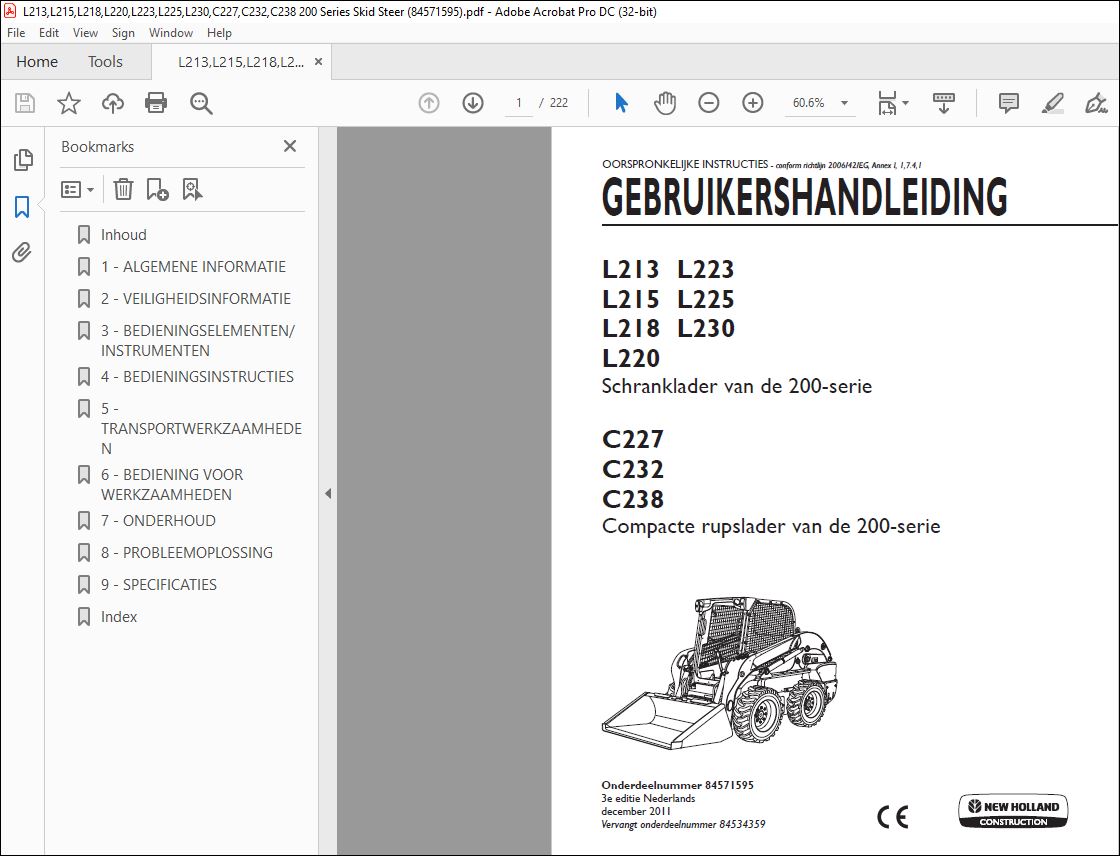The height and width of the screenshot is (856, 1120).
Task: Switch to the Home tab
Action: pyautogui.click(x=37, y=62)
